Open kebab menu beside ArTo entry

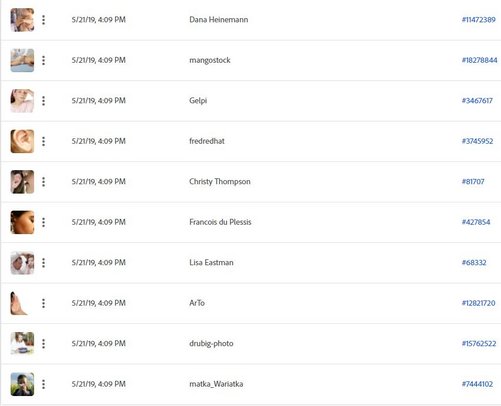tap(43, 303)
